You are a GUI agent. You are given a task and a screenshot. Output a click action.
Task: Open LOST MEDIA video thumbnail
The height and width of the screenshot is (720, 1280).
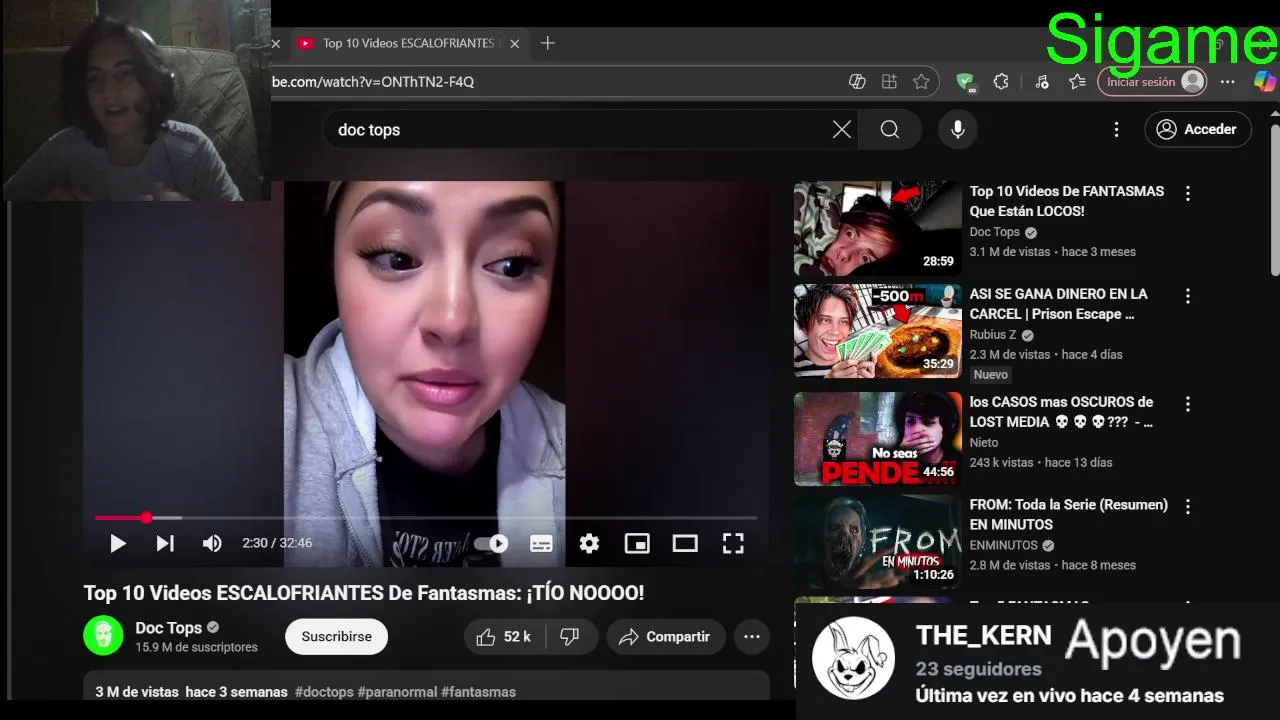pos(877,438)
